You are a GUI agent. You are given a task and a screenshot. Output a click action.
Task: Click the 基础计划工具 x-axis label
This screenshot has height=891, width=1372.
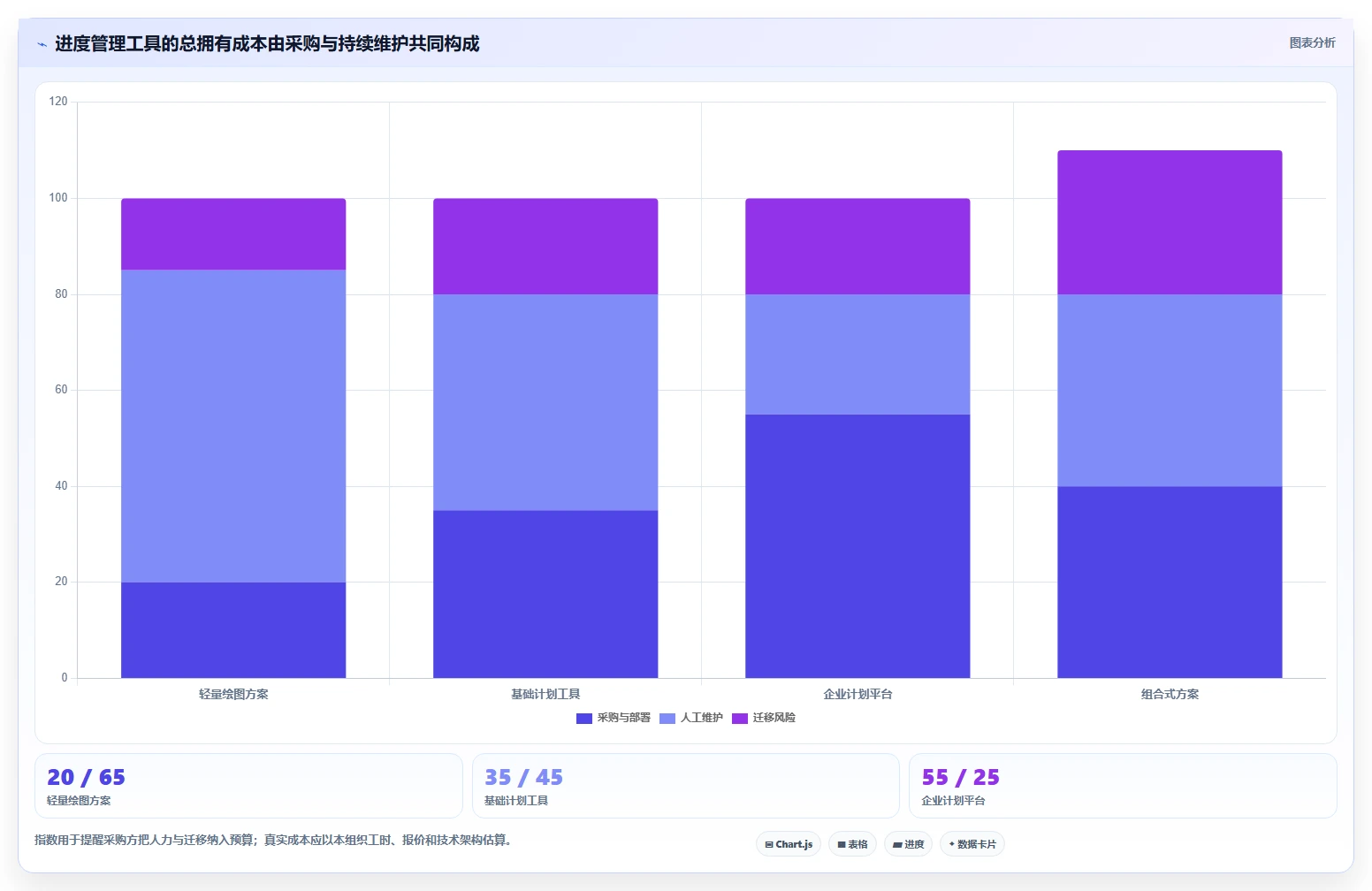(545, 695)
